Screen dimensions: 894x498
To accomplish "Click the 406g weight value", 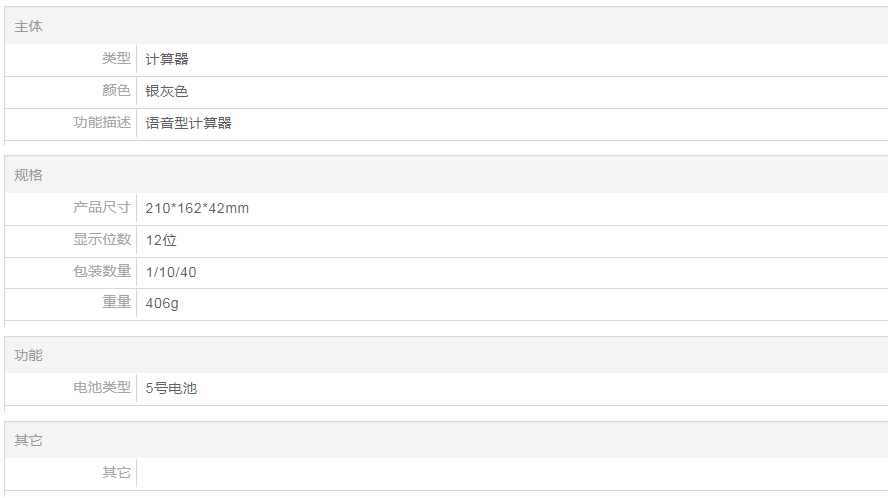I will pos(162,303).
